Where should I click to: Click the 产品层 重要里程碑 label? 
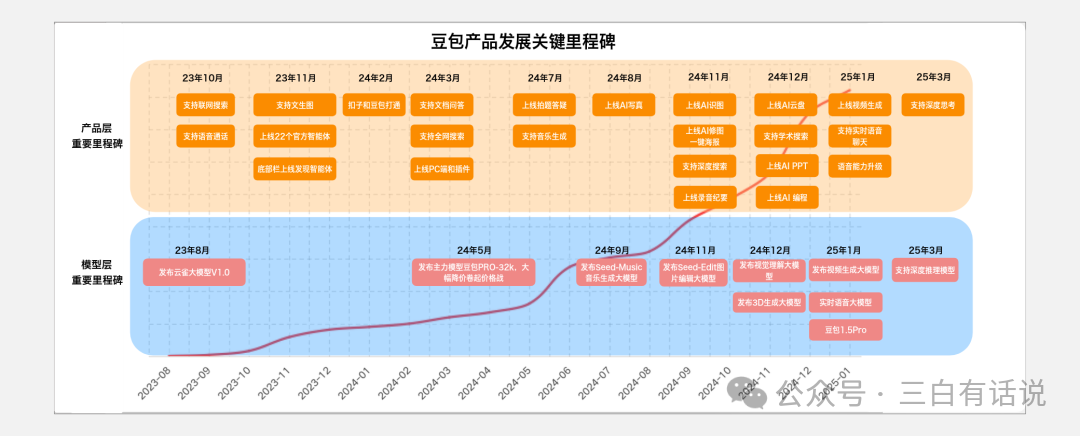pos(96,136)
